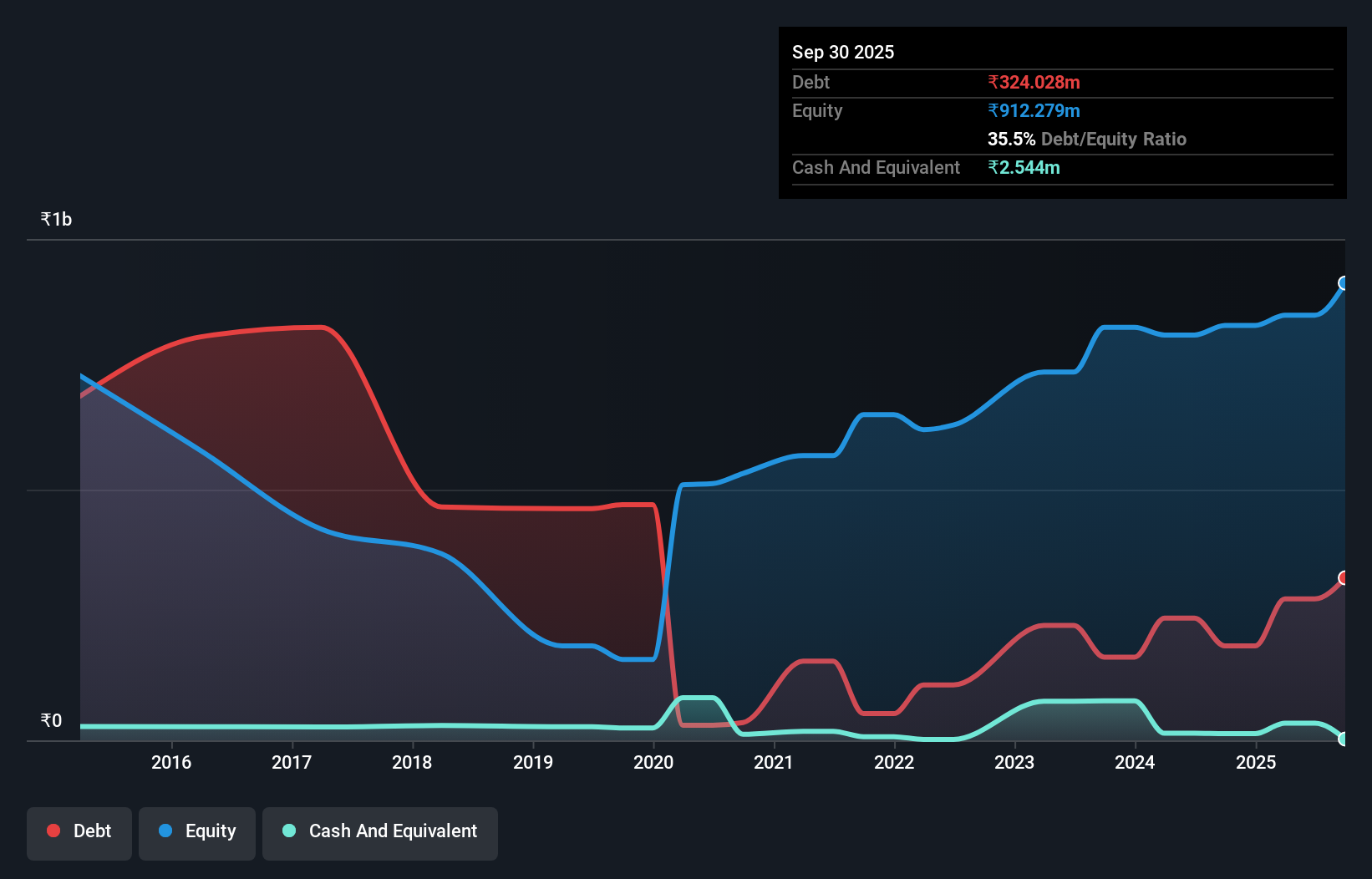Click the red Debt legend dot
The image size is (1372, 879).
53,831
